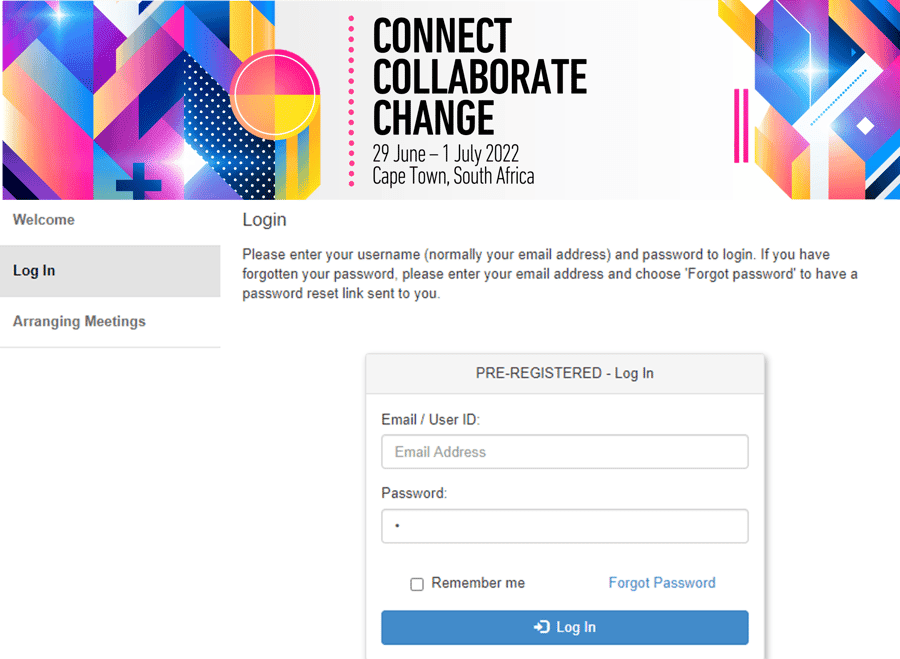Click the white diamond shape in banner
Viewport: 900px width, 659px height.
[866, 126]
